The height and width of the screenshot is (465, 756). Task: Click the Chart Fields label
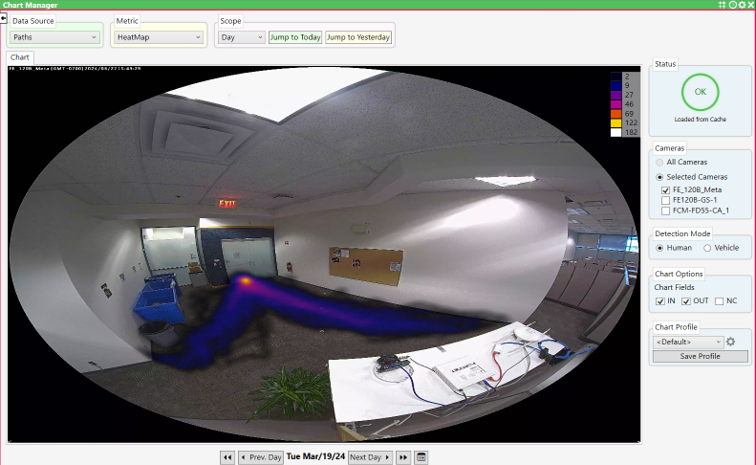pyautogui.click(x=674, y=287)
